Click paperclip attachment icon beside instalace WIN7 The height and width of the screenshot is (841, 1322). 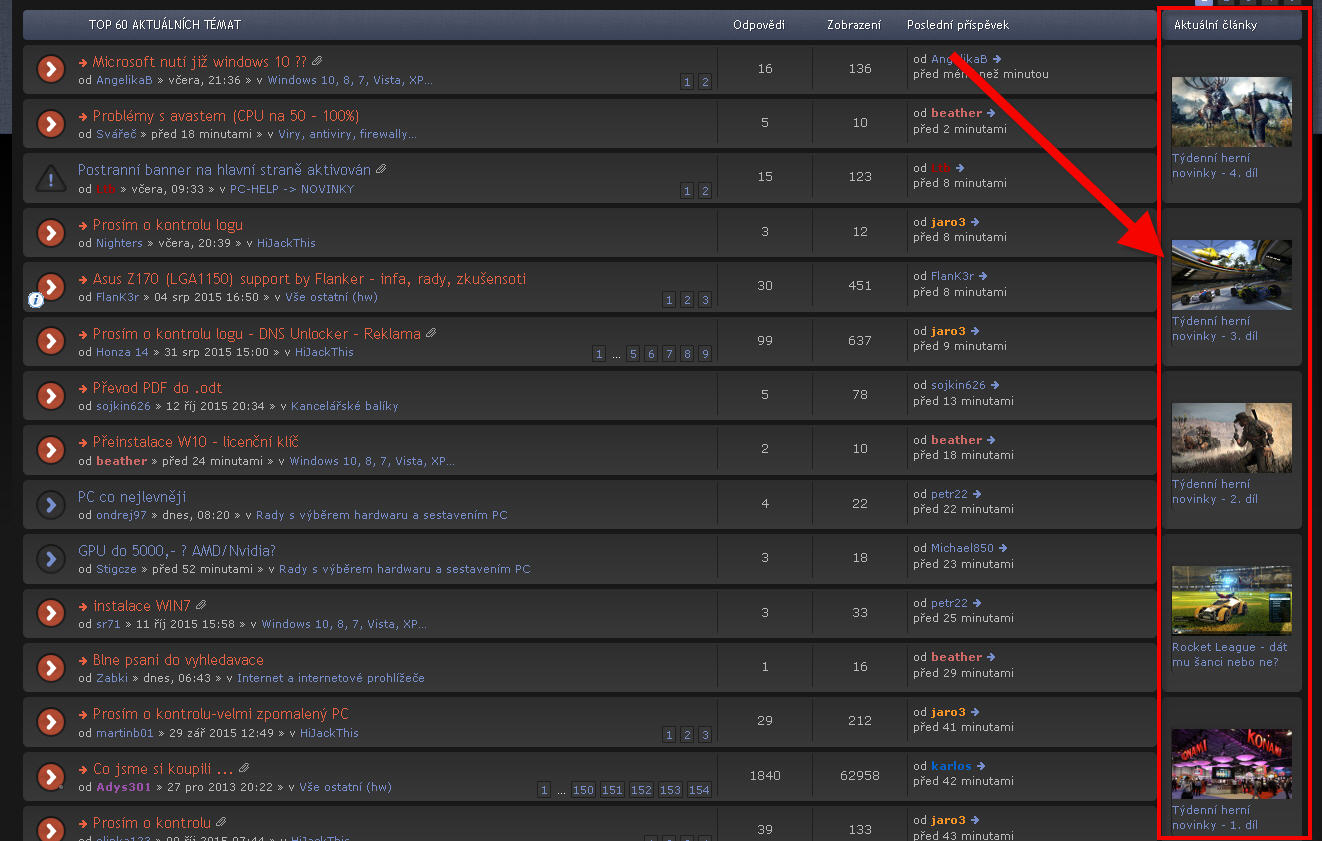point(201,605)
